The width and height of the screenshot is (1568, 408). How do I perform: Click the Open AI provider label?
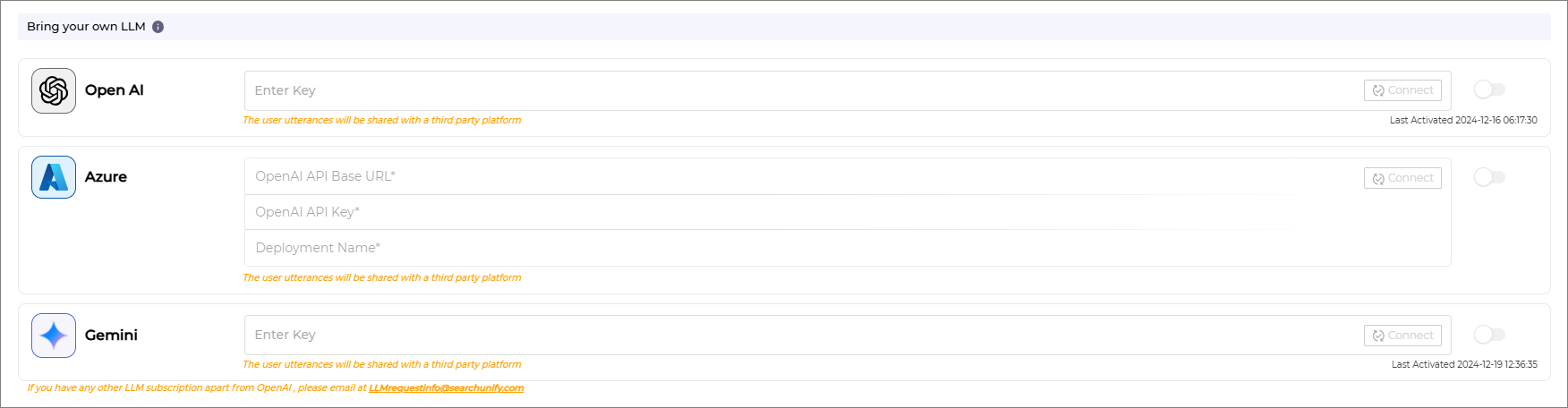pos(115,90)
